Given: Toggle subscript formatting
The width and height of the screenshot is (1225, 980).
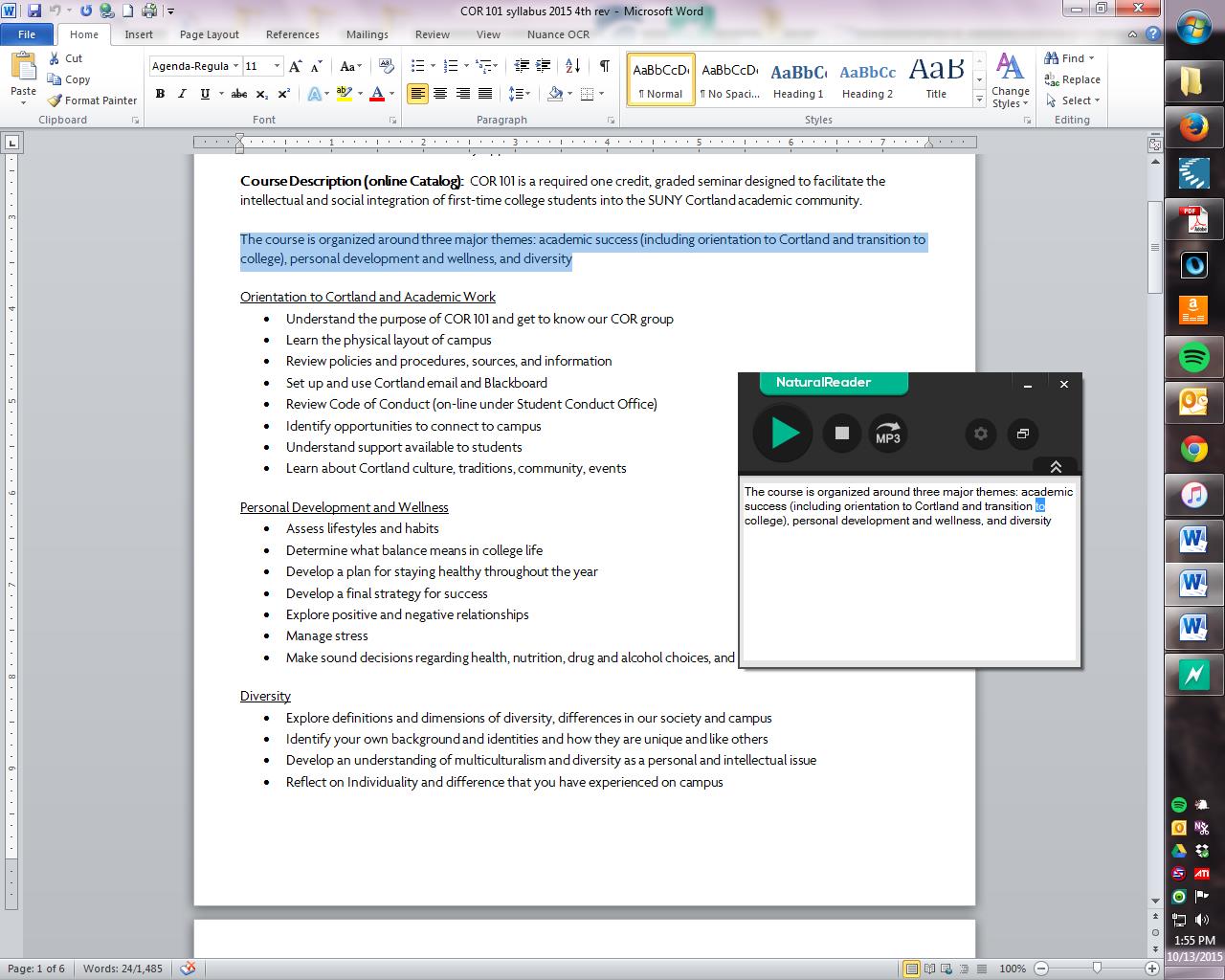Looking at the screenshot, I should click(x=262, y=94).
